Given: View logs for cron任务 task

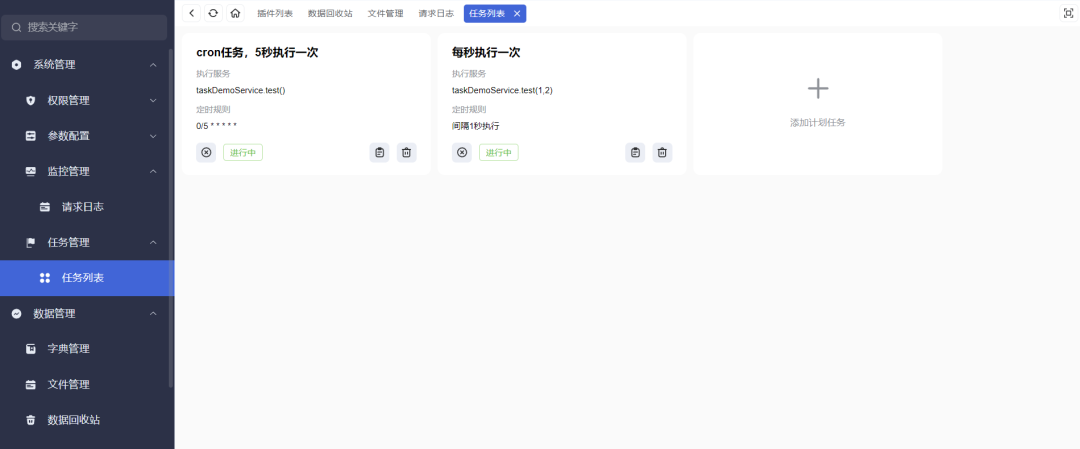Looking at the screenshot, I should tap(380, 153).
